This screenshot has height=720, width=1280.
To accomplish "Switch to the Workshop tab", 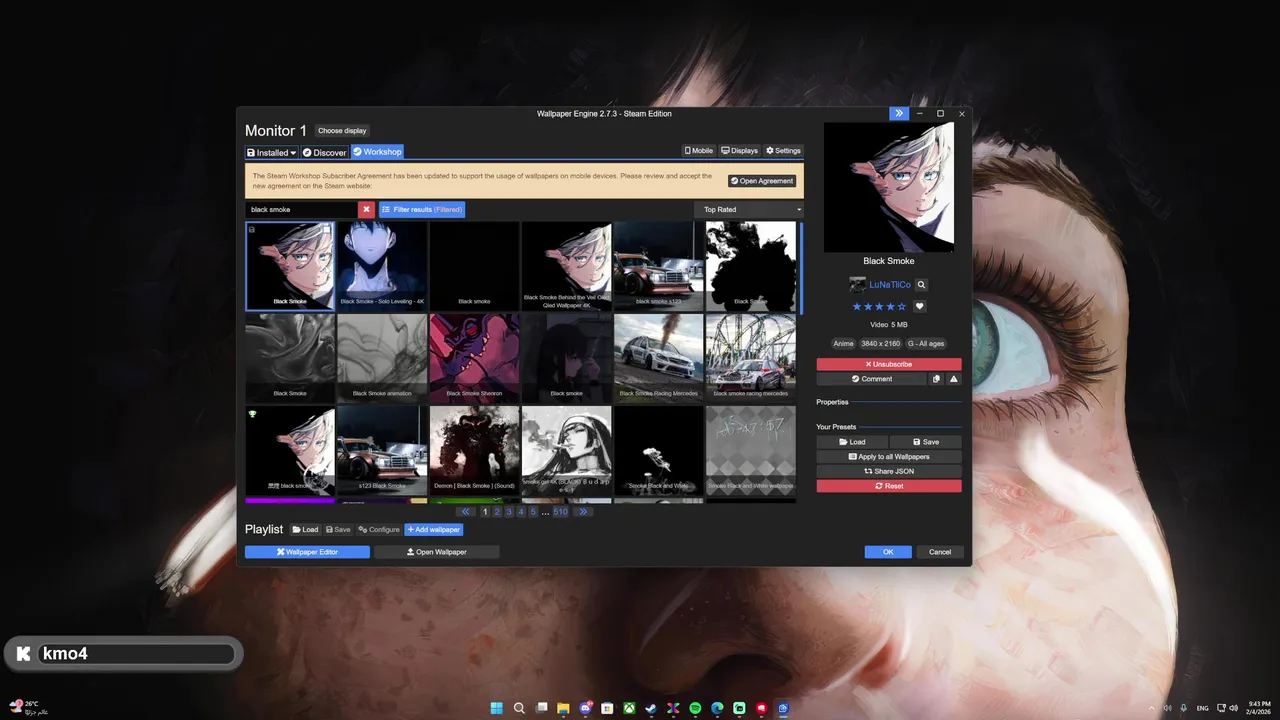I will point(377,152).
